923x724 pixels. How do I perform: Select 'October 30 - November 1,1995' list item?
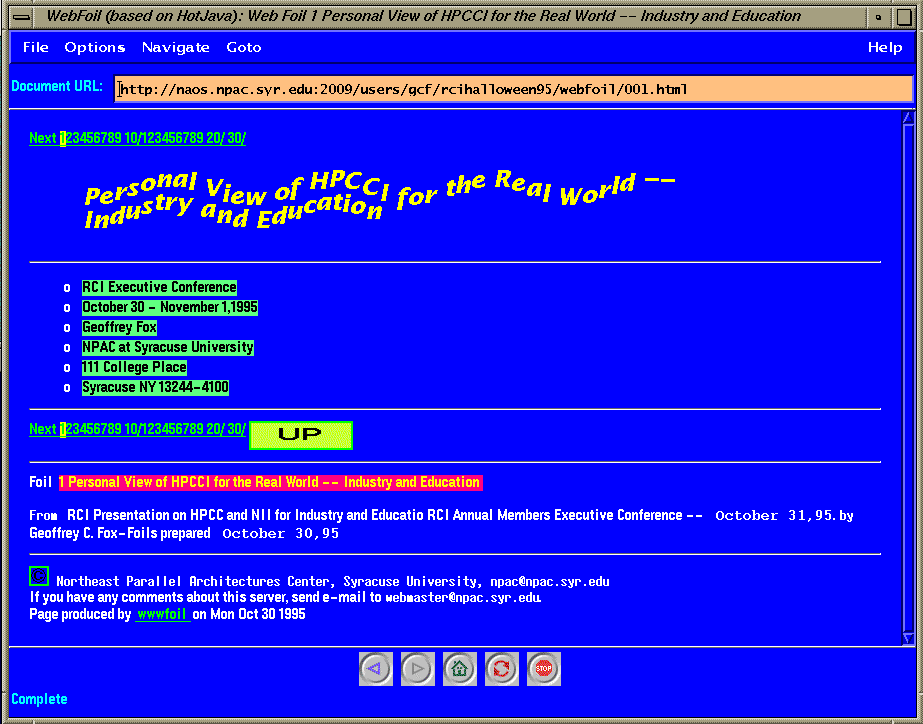coord(170,307)
